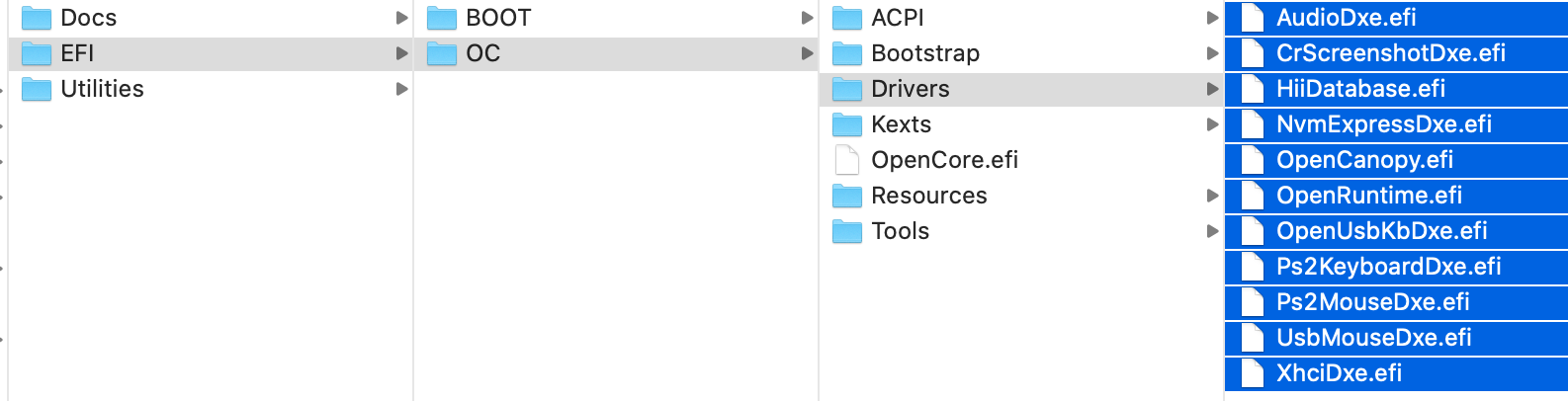
Task: Click the OpenCanopy.efi file entry
Action: pyautogui.click(x=1396, y=160)
